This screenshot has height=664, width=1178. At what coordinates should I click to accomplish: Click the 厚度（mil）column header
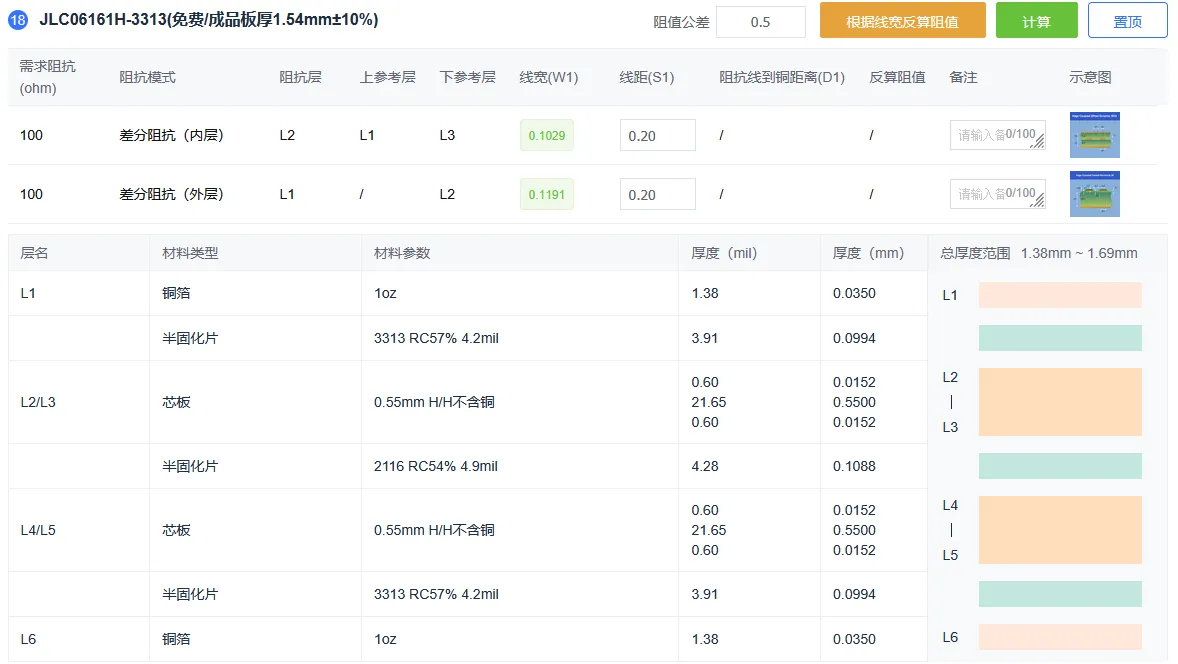[x=724, y=253]
